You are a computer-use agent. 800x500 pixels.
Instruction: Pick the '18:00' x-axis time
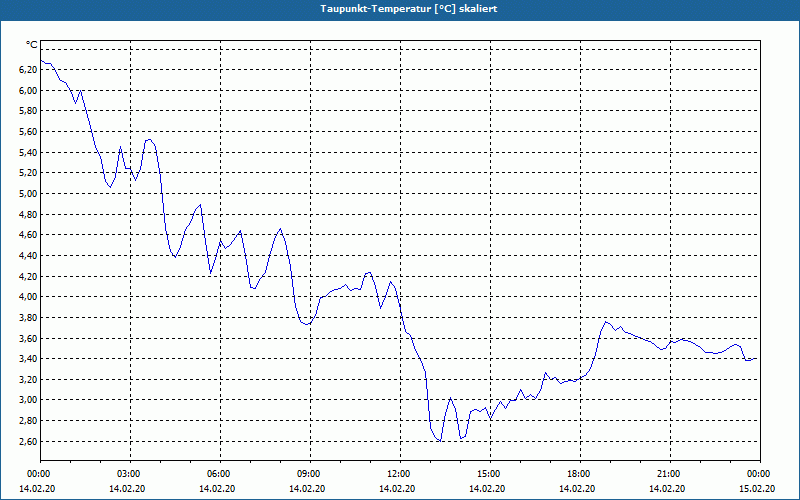(x=580, y=474)
